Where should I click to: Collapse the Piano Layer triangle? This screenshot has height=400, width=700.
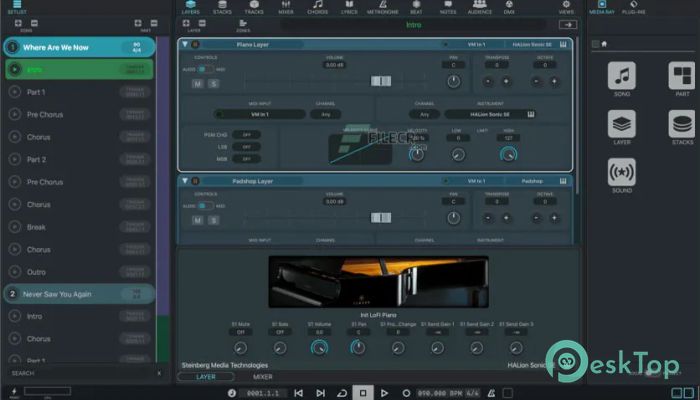pos(185,45)
